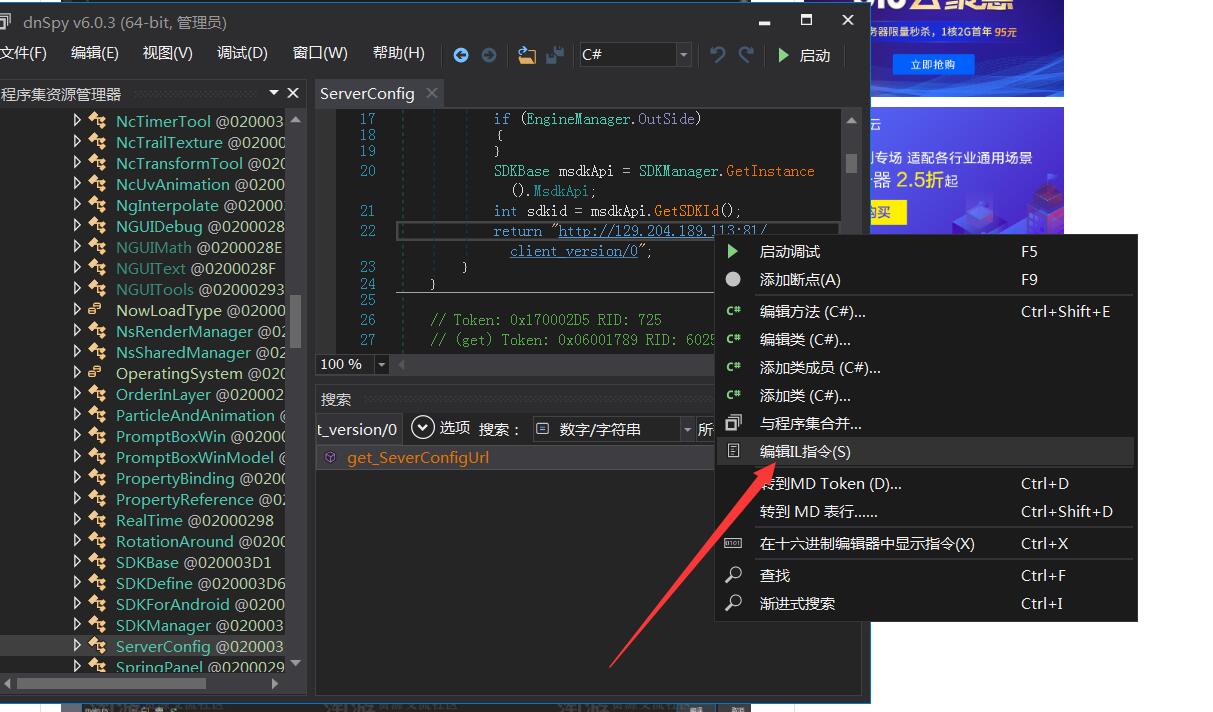Click the undo icon in toolbar
1213x712 pixels.
(x=717, y=55)
